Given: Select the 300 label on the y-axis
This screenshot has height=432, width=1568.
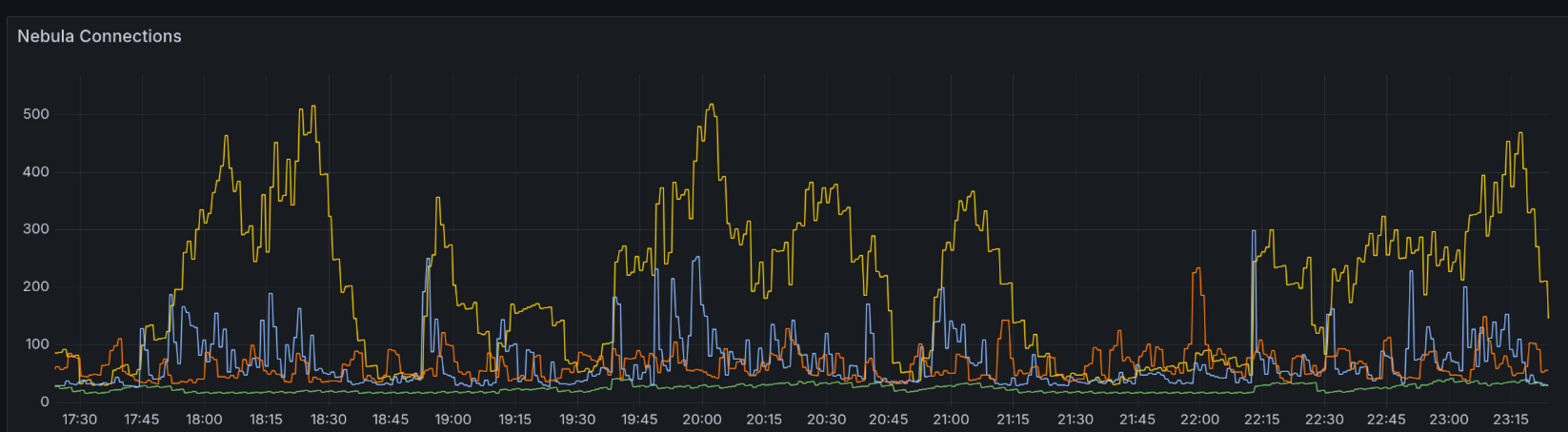Looking at the screenshot, I should [x=36, y=229].
